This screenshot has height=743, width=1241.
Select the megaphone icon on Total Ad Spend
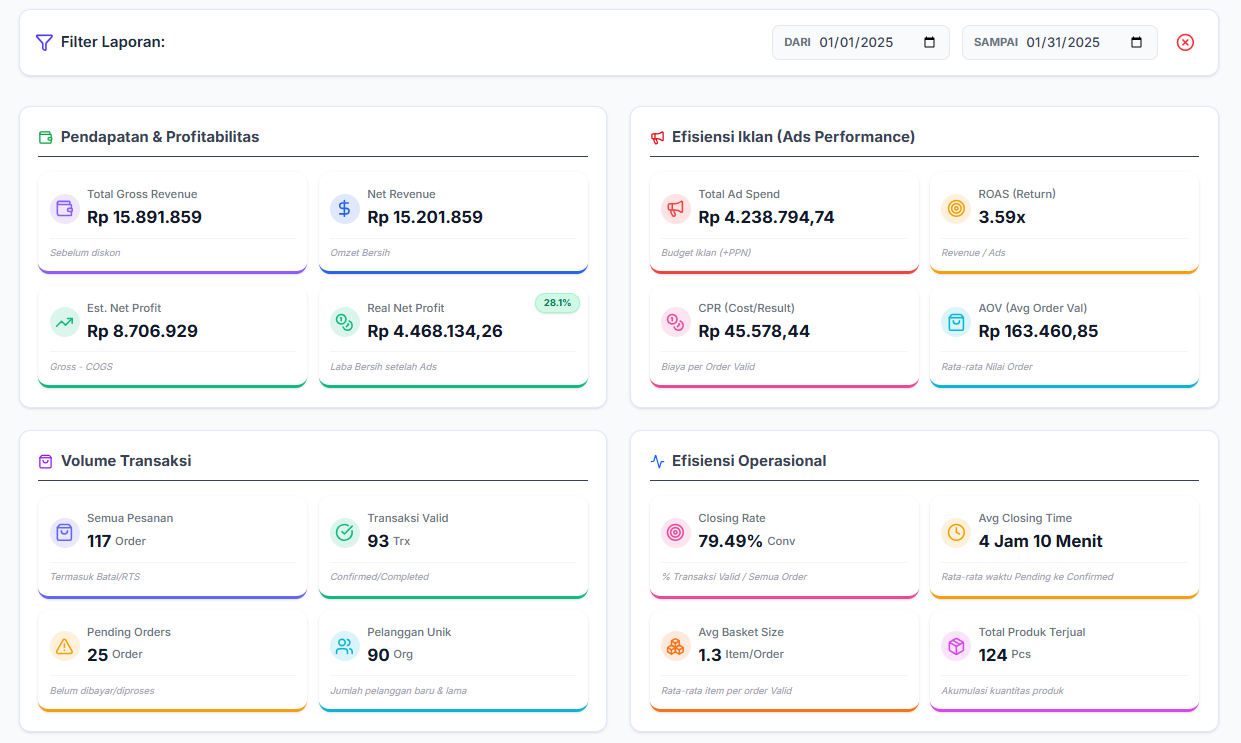[676, 208]
